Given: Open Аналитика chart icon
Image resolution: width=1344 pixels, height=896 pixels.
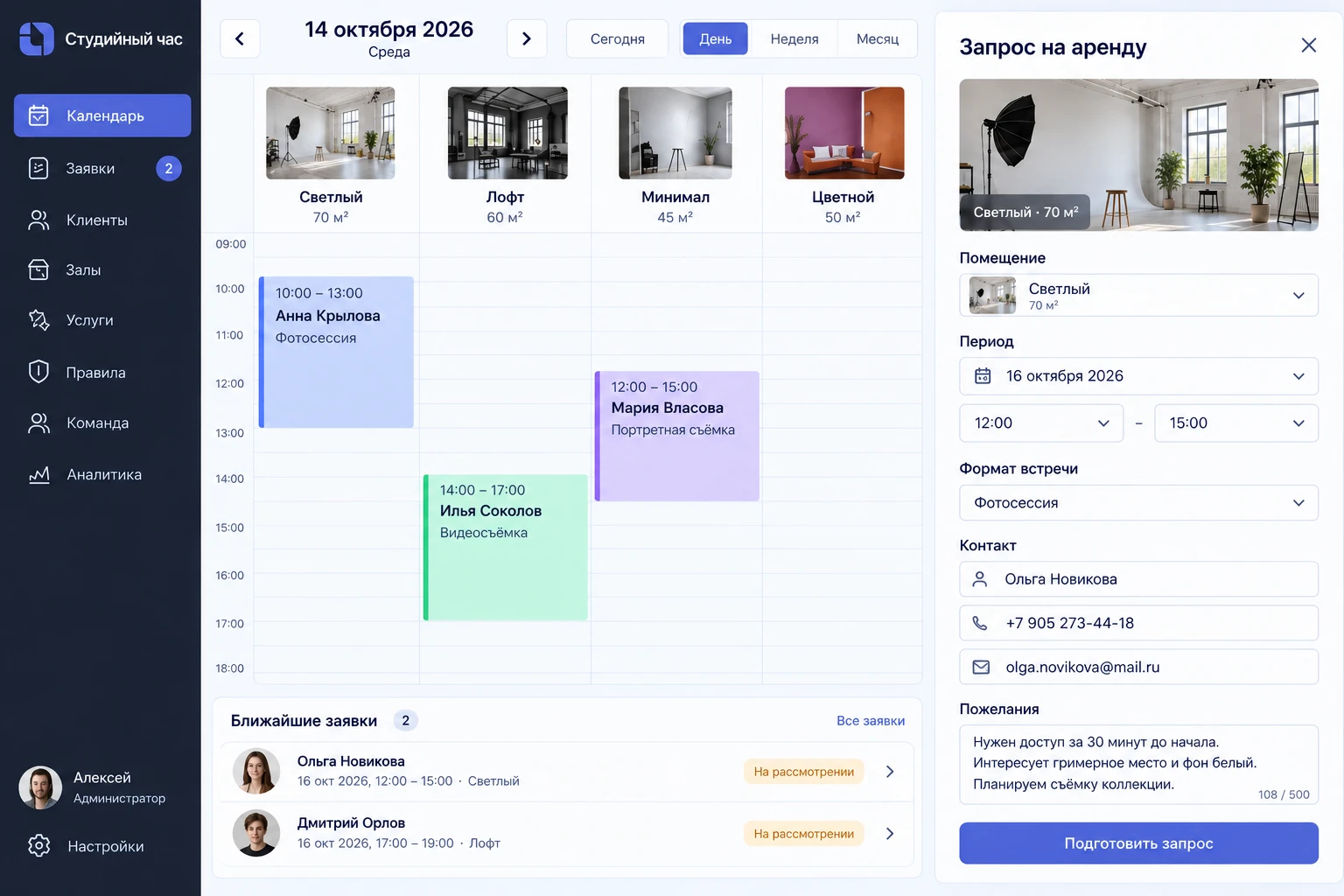Looking at the screenshot, I should 38,474.
